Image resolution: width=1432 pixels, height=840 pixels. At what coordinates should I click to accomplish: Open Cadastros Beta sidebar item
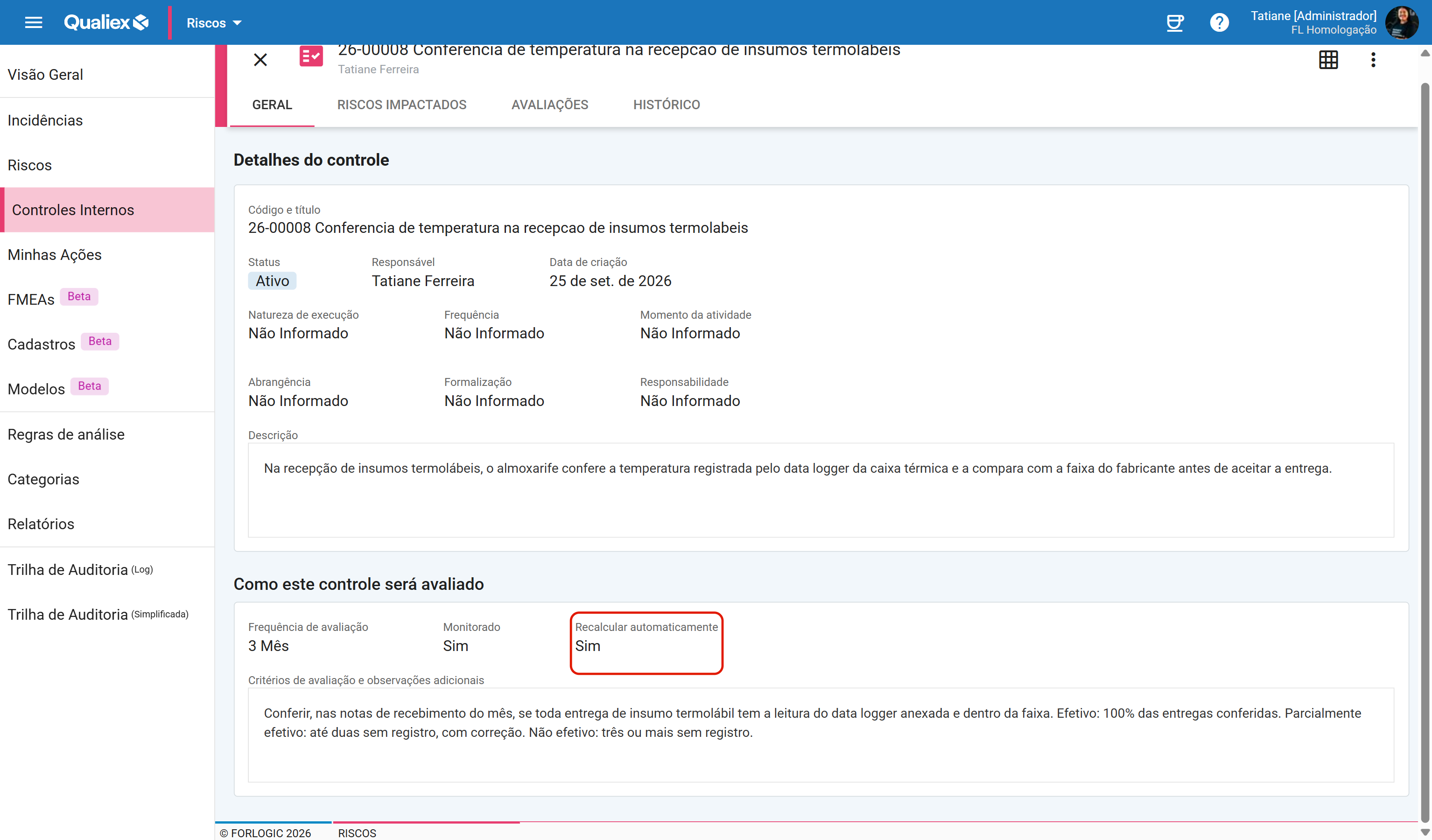click(107, 344)
